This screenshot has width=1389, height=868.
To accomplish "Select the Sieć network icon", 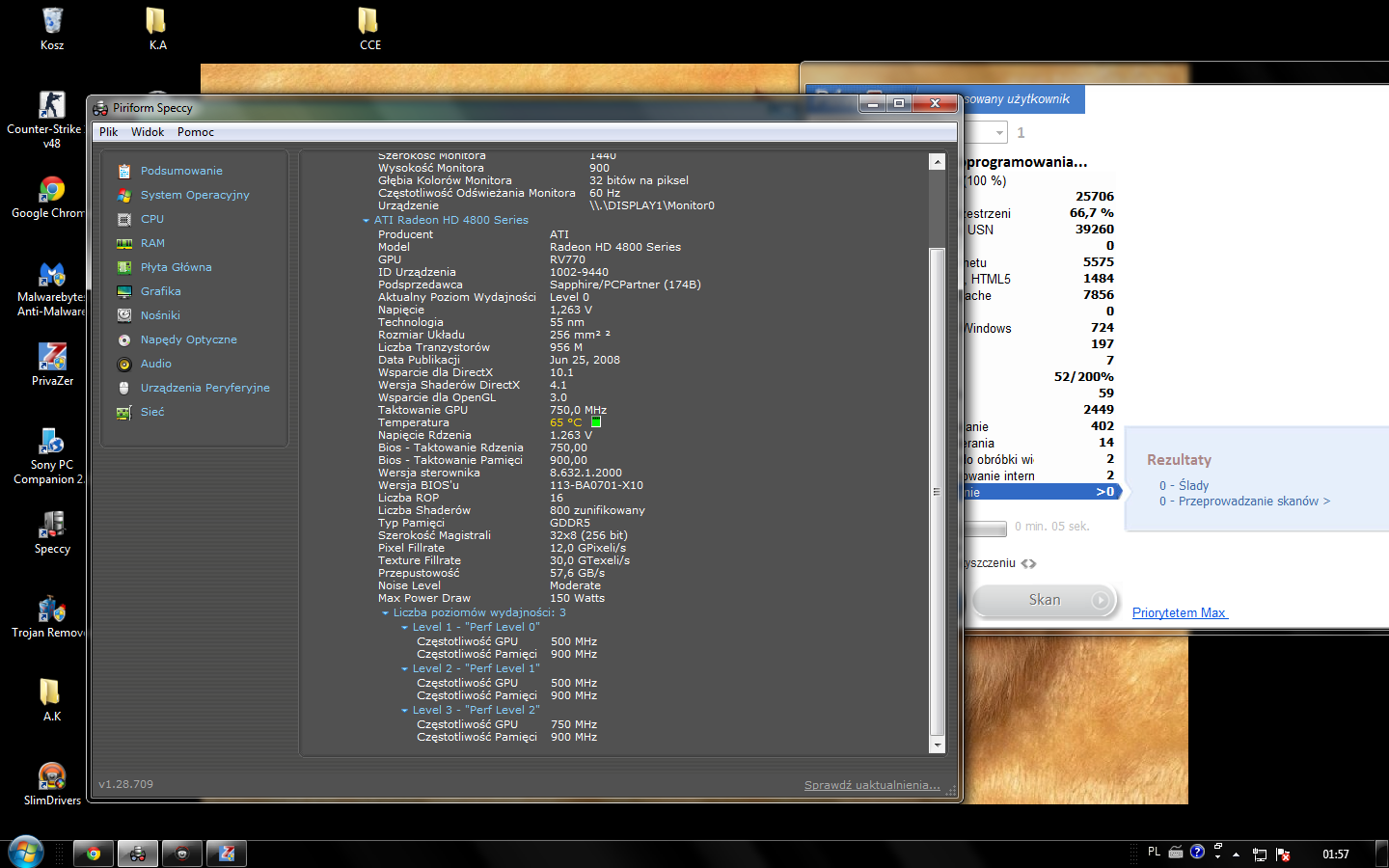I will 123,412.
